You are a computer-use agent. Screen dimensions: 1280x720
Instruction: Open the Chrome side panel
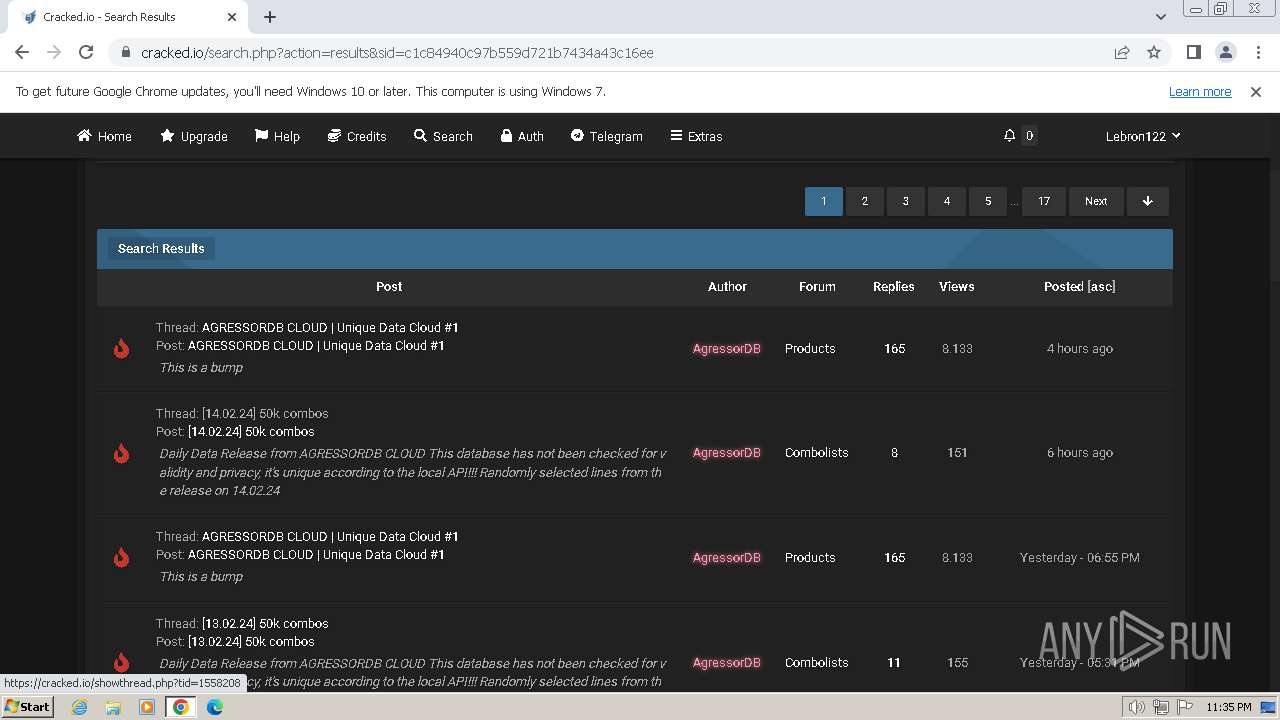point(1193,52)
